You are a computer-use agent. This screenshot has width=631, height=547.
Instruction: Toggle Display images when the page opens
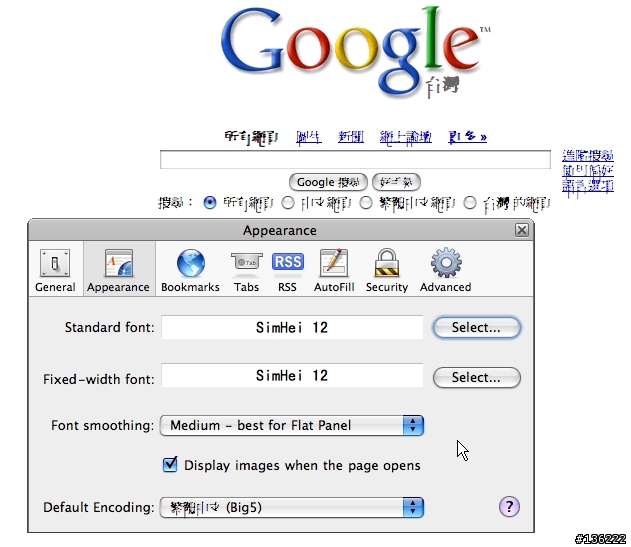point(170,464)
